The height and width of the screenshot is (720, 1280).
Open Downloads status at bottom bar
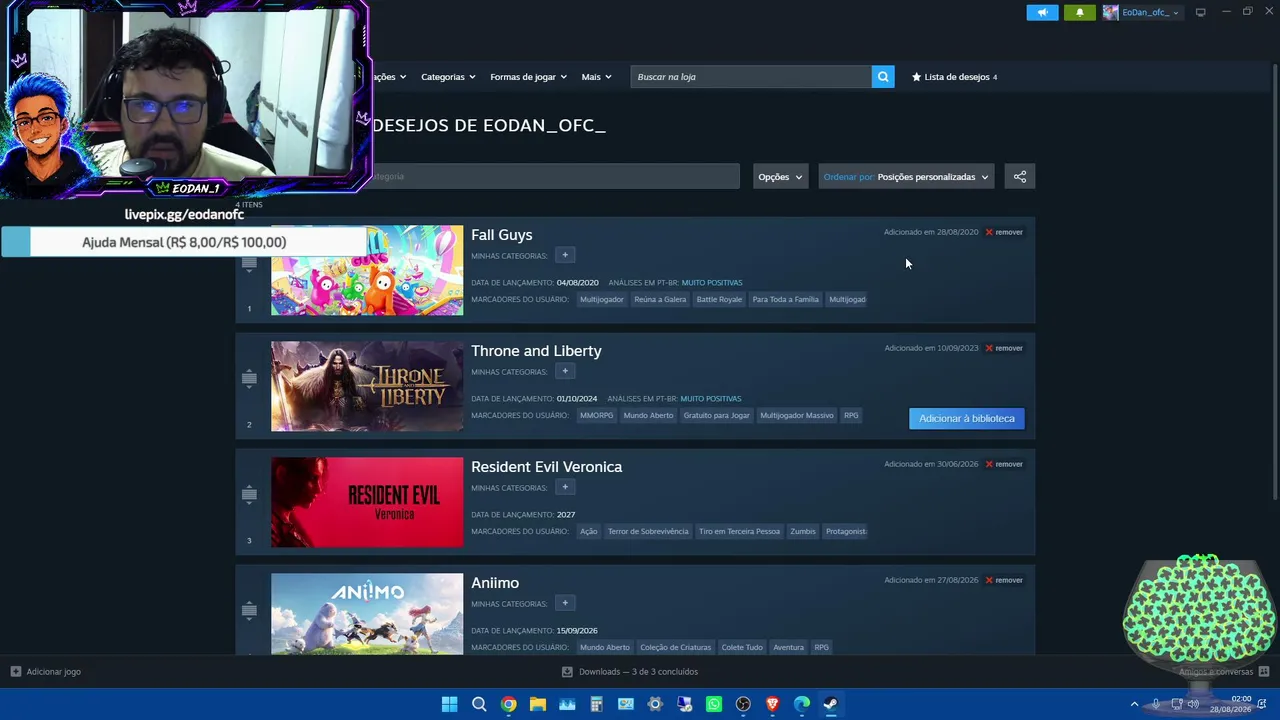coord(630,672)
